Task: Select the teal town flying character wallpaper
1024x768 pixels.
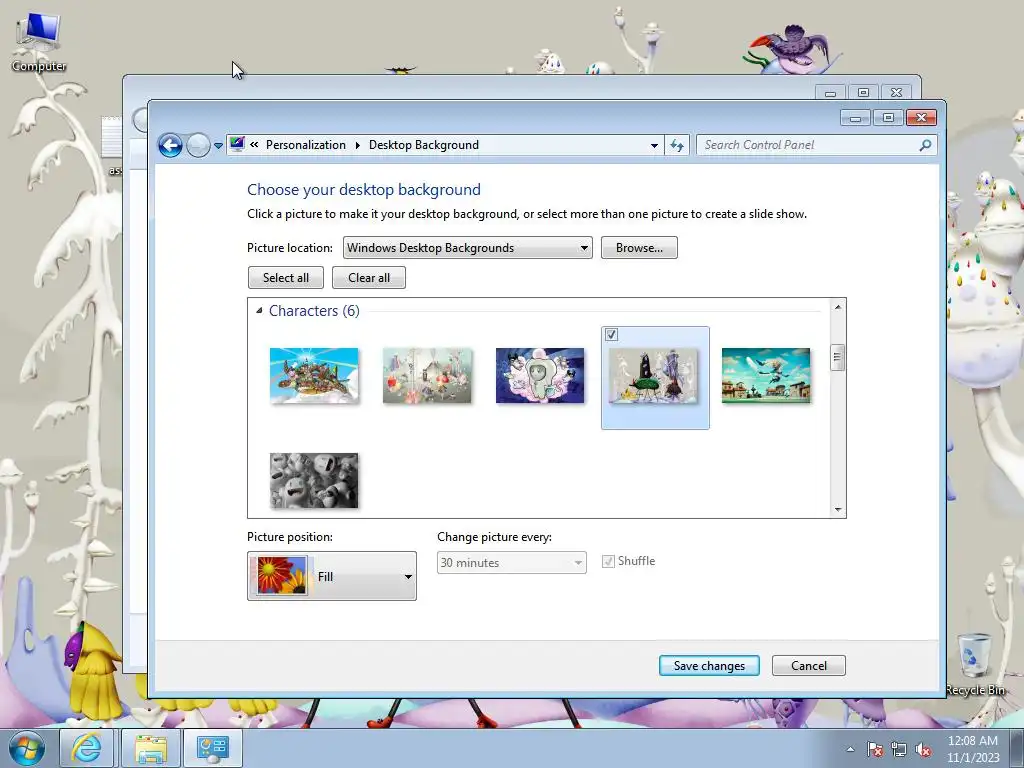Action: [766, 376]
